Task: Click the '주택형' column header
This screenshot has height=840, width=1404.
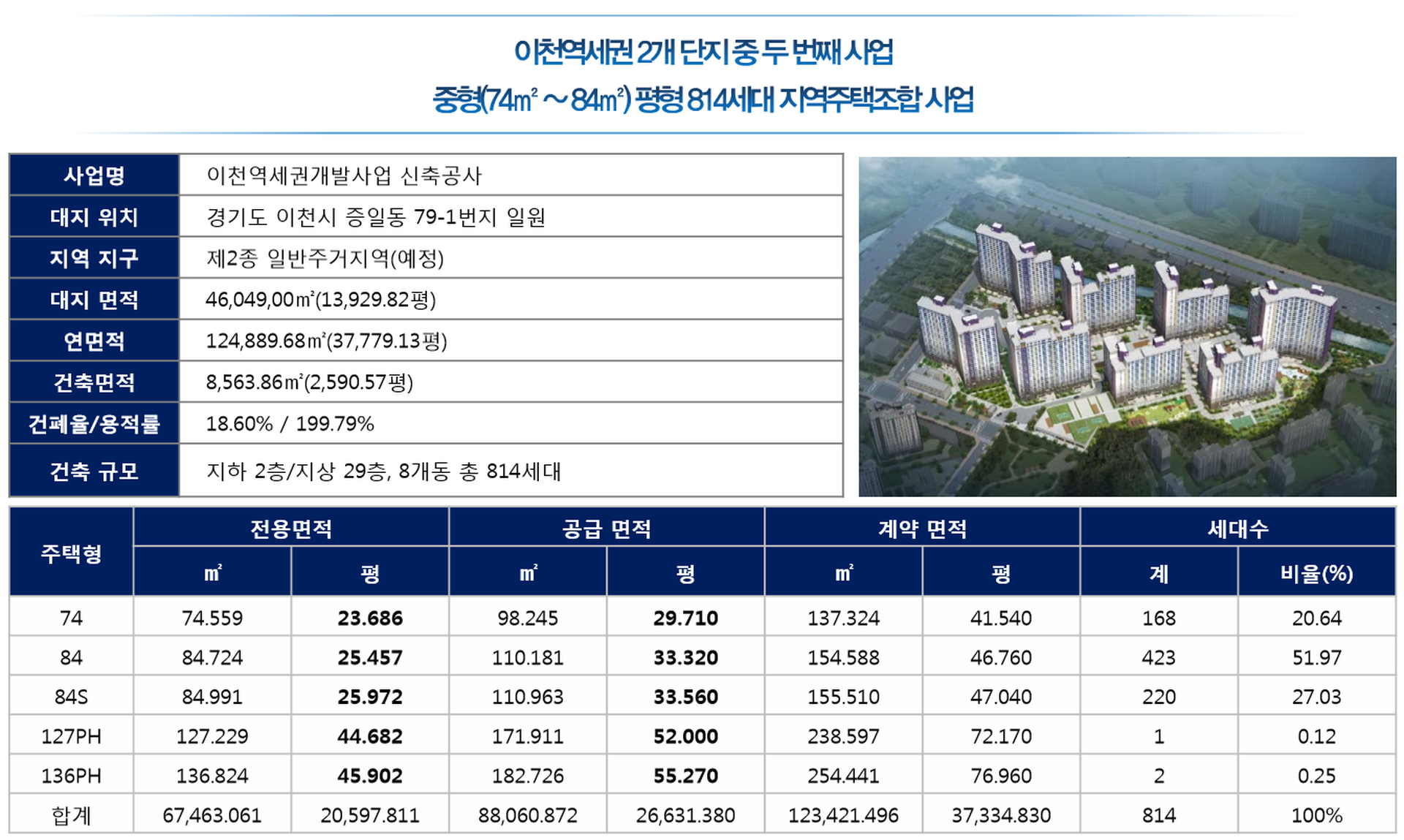Action: (72, 553)
